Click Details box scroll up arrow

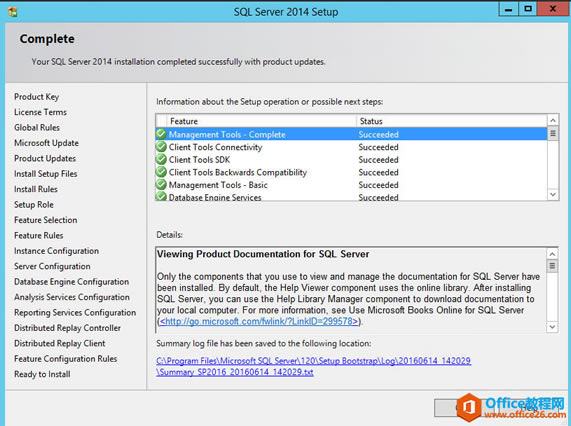click(552, 254)
